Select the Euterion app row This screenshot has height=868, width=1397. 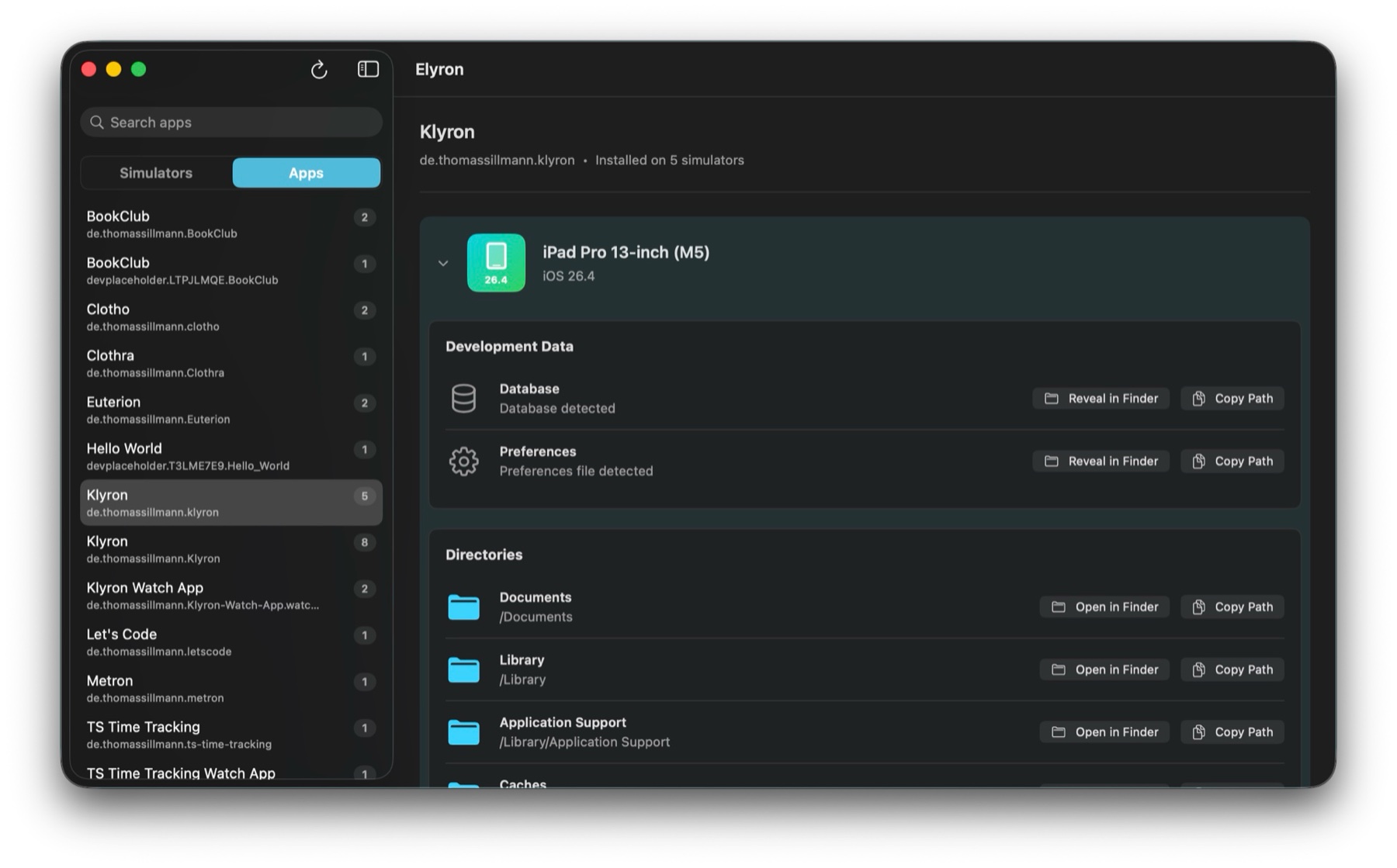coord(231,410)
